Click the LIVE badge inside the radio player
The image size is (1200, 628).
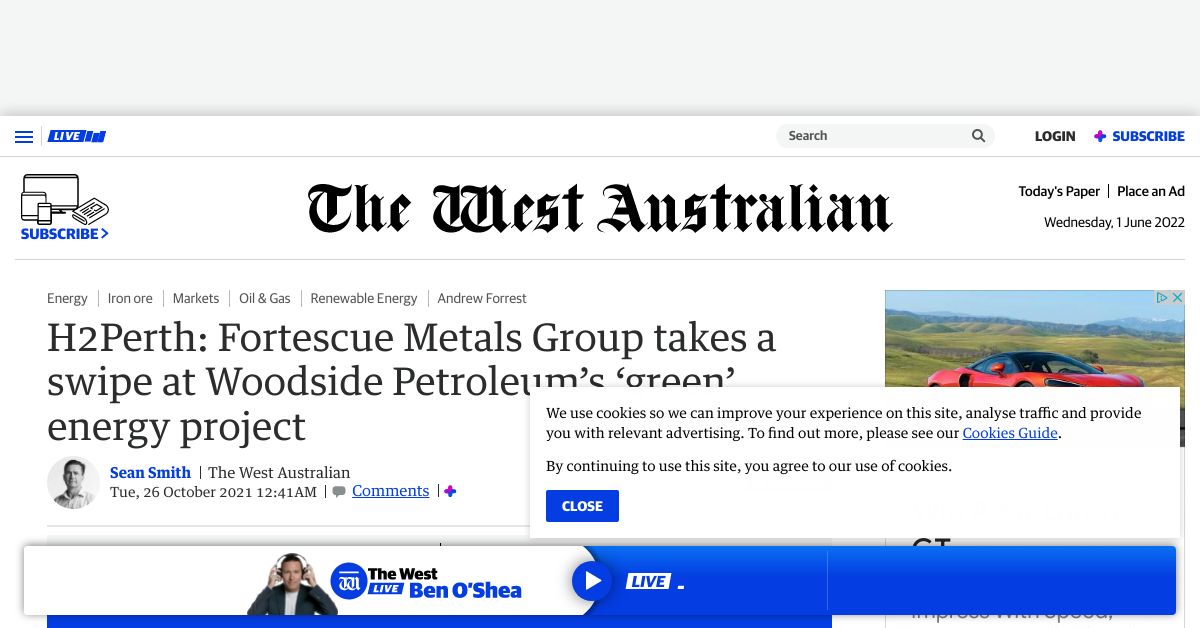pyautogui.click(x=648, y=580)
